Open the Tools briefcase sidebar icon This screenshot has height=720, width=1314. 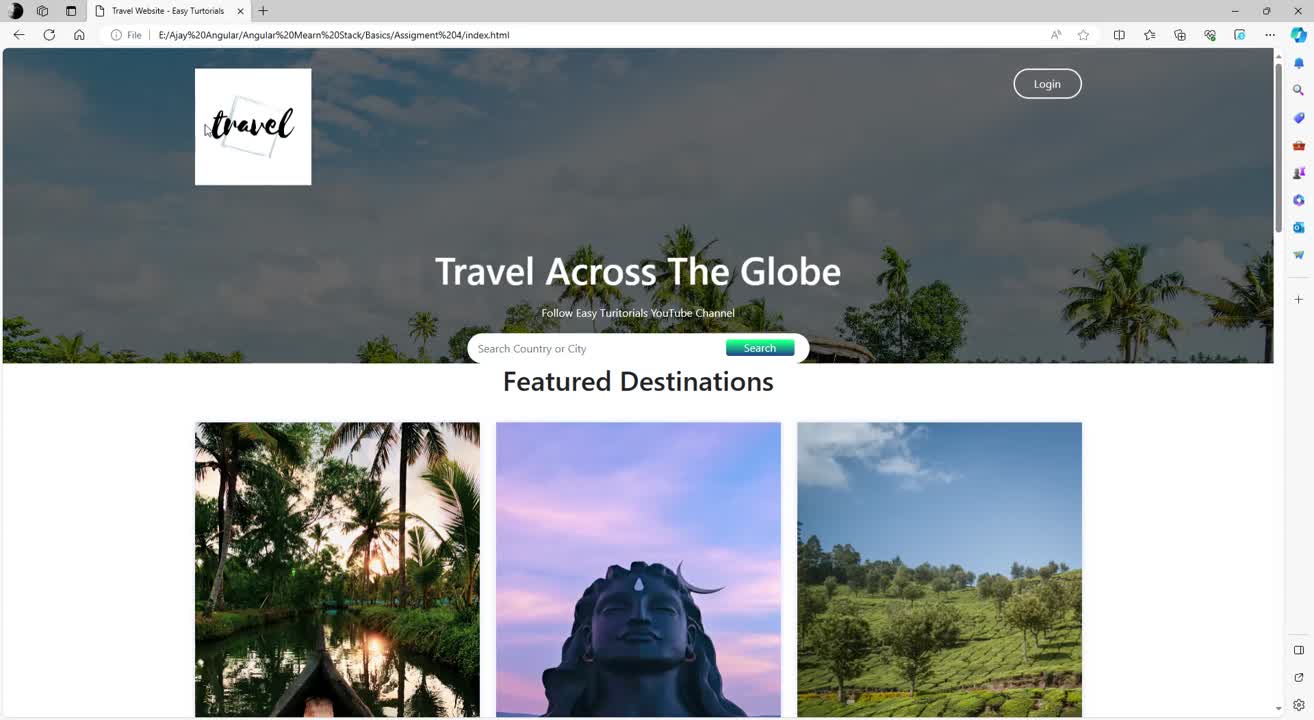point(1299,145)
